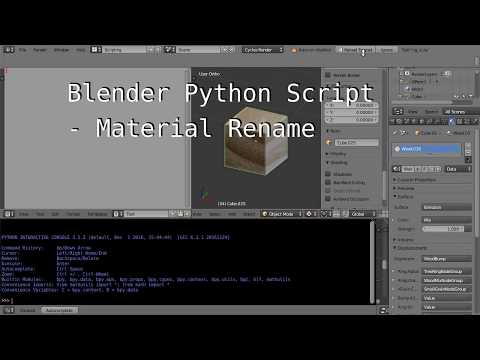Open the text editor View menu
480x360 pixels.
point(23,214)
